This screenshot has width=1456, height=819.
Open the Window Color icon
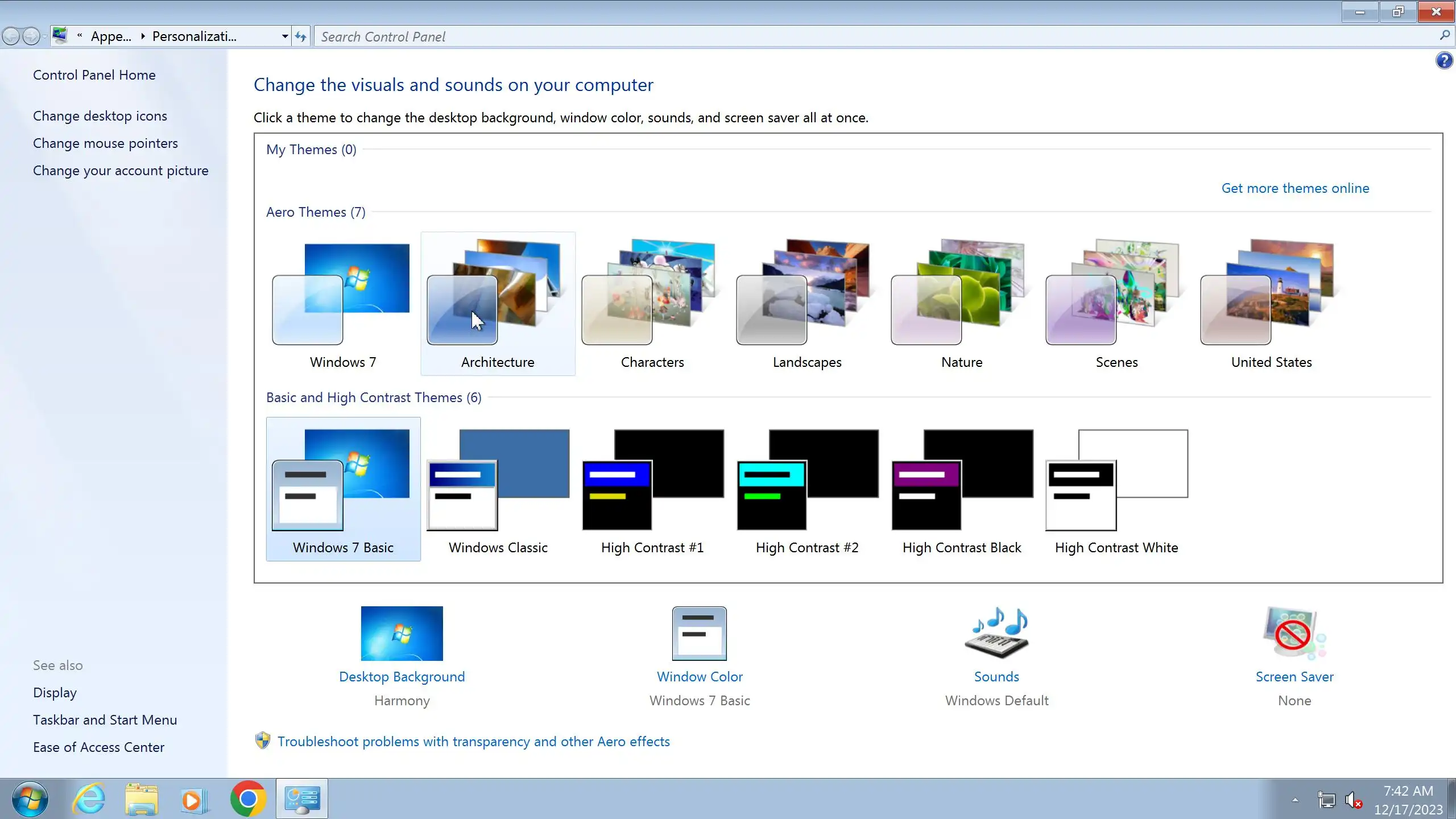coord(699,633)
